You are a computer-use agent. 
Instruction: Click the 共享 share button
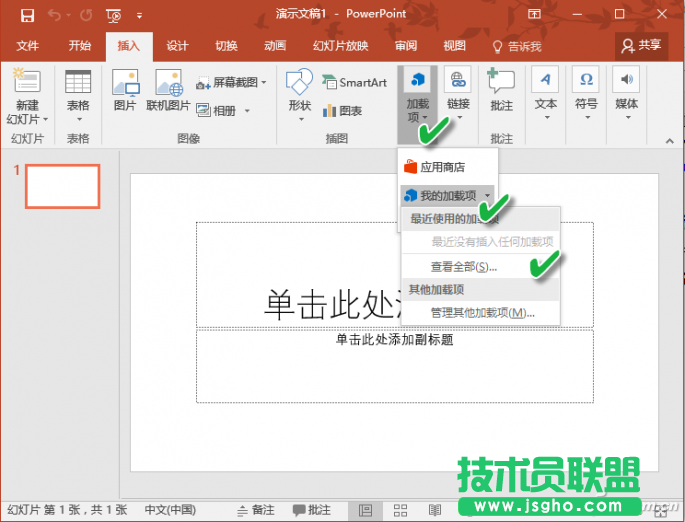[x=641, y=45]
